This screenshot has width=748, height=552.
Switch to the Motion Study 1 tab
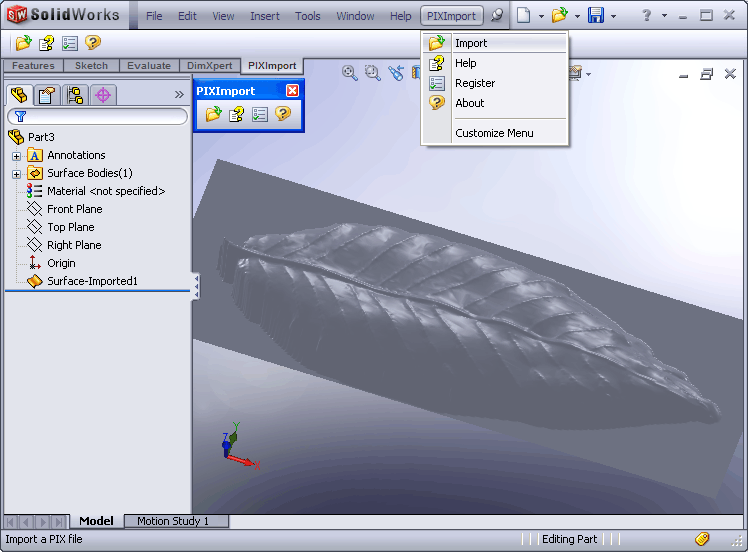click(176, 521)
